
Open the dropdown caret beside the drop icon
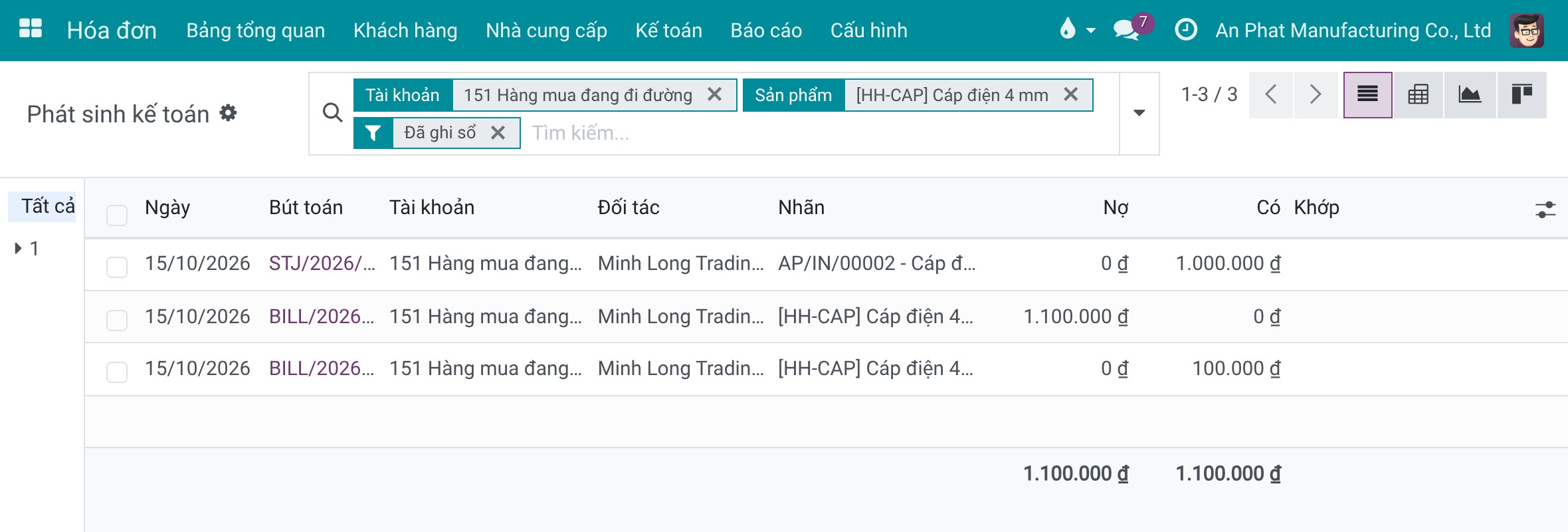tap(1090, 31)
